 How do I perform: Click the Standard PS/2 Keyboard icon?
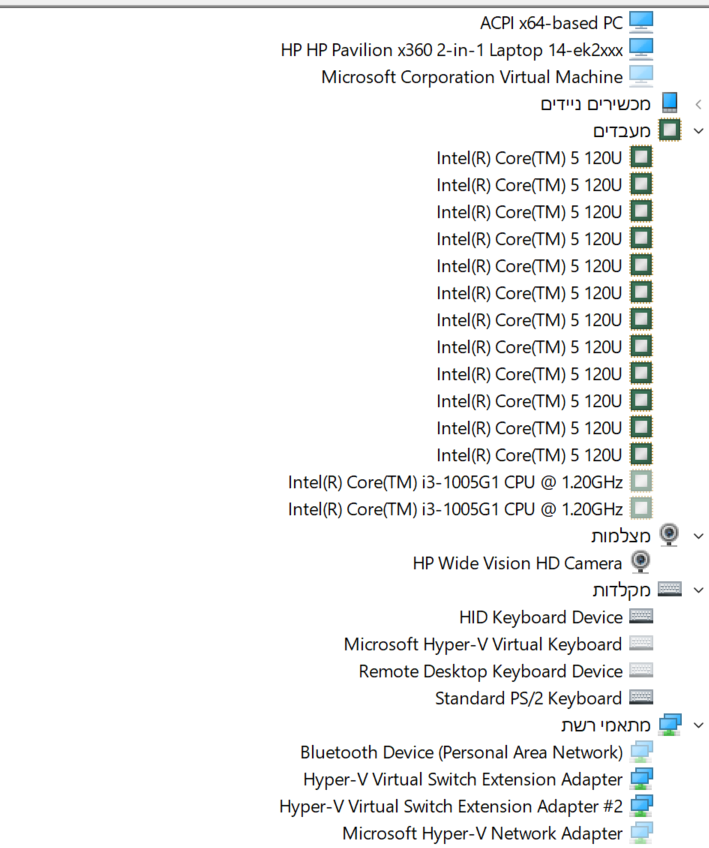click(x=641, y=698)
